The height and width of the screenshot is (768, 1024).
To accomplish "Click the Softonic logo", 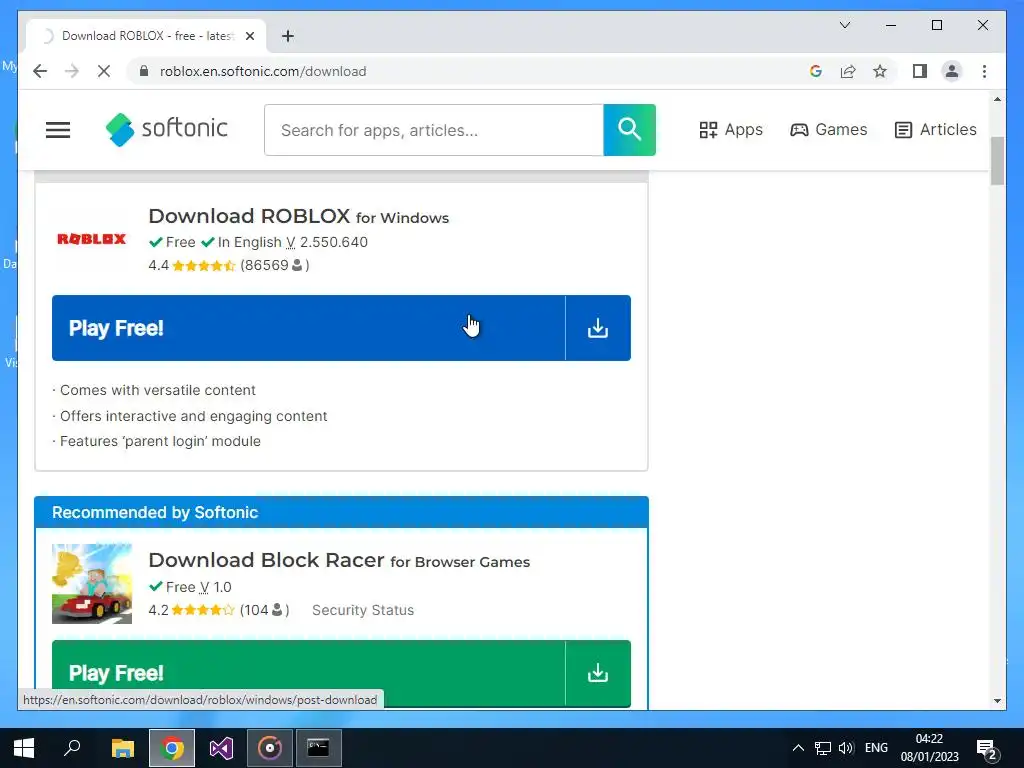I will (x=167, y=129).
